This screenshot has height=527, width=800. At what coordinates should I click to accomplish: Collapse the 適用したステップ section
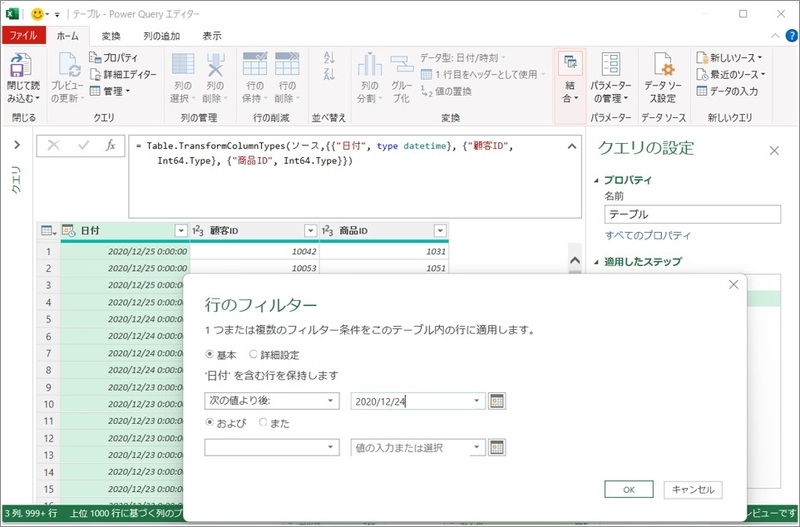tap(596, 262)
